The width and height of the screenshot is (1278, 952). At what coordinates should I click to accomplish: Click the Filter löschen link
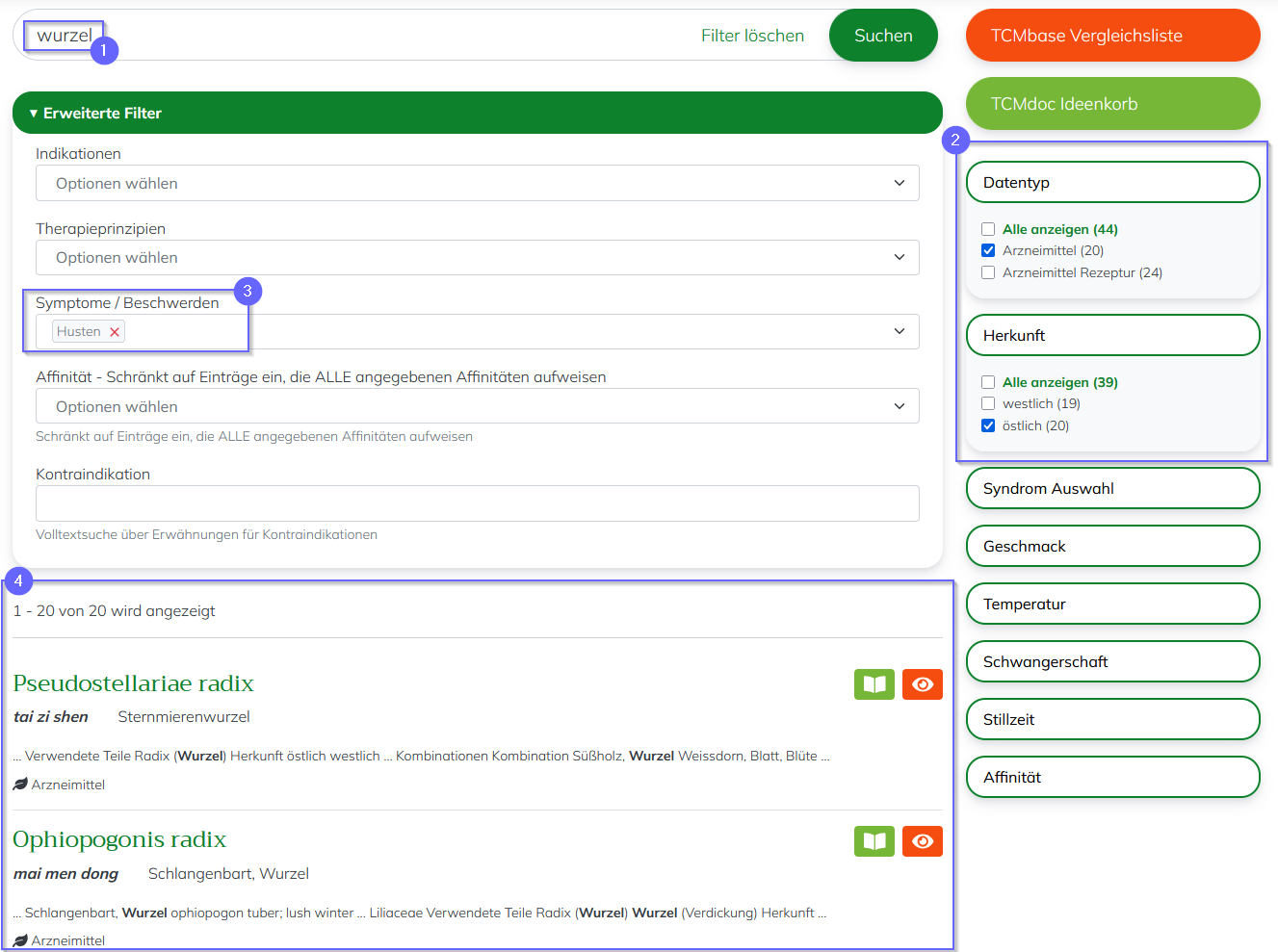pyautogui.click(x=752, y=36)
